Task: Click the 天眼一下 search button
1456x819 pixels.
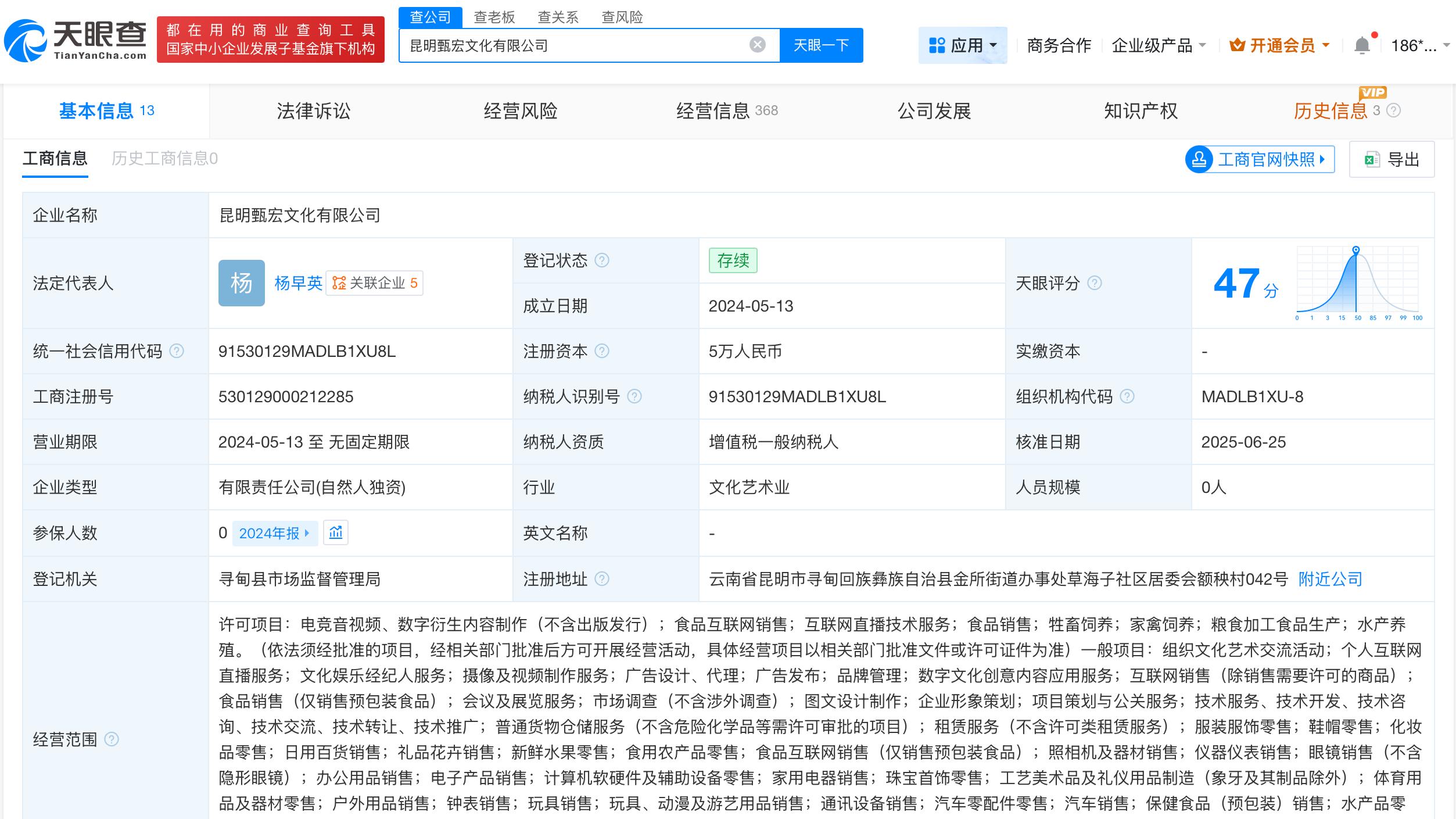Action: (821, 45)
